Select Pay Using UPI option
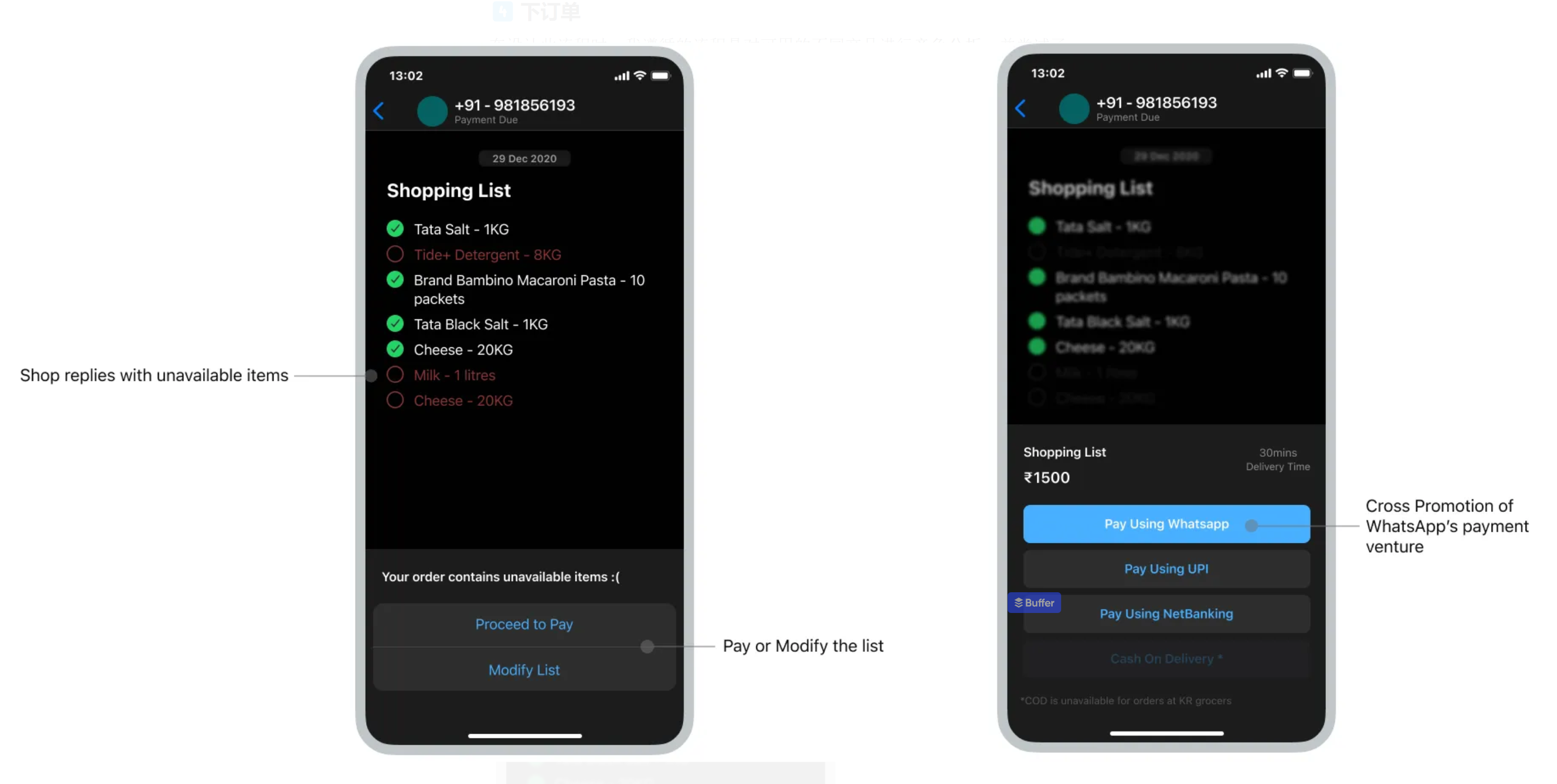1557x784 pixels. [1166, 569]
